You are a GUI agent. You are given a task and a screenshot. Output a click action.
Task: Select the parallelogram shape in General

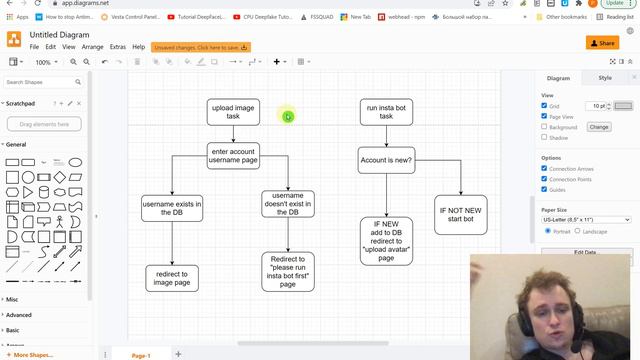75,177
